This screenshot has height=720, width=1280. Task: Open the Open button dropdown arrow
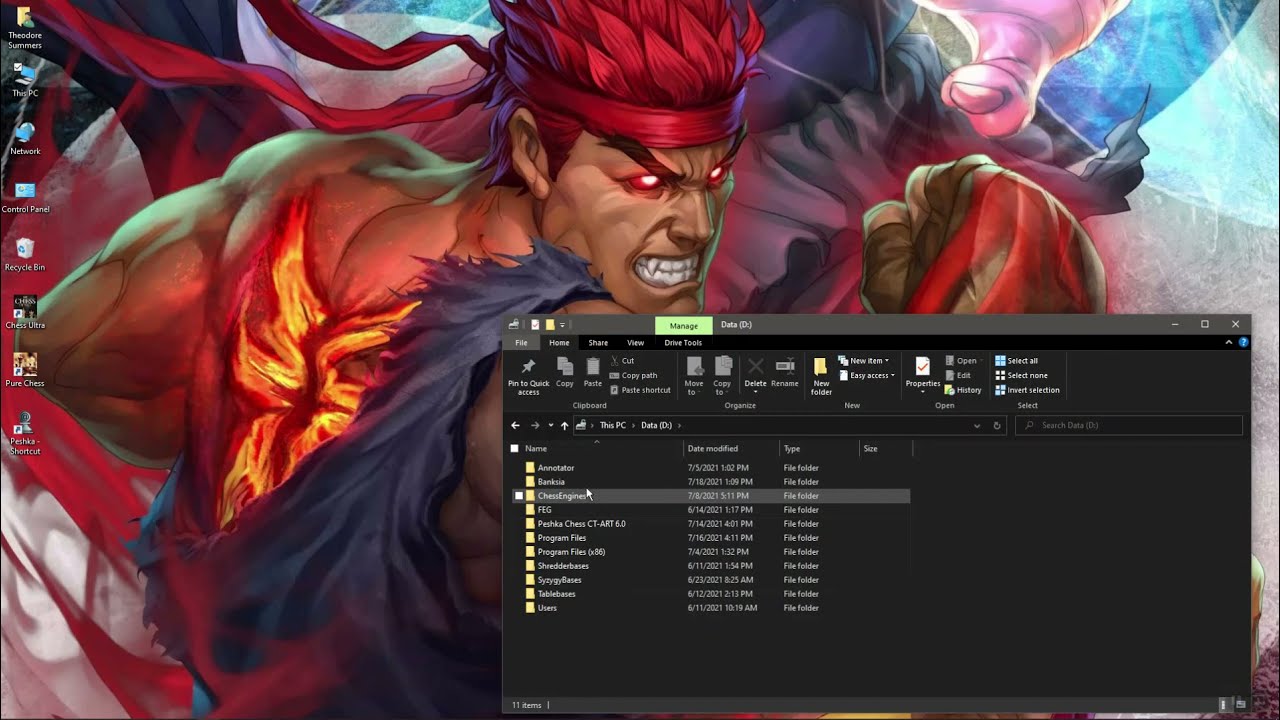coord(982,361)
